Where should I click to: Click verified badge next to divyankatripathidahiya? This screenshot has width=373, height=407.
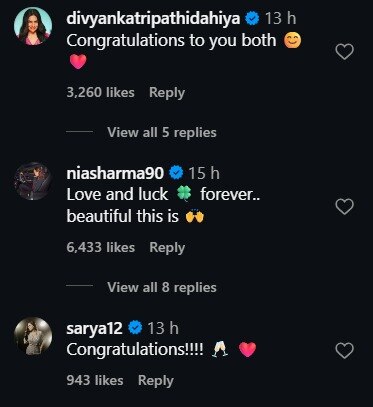(252, 18)
